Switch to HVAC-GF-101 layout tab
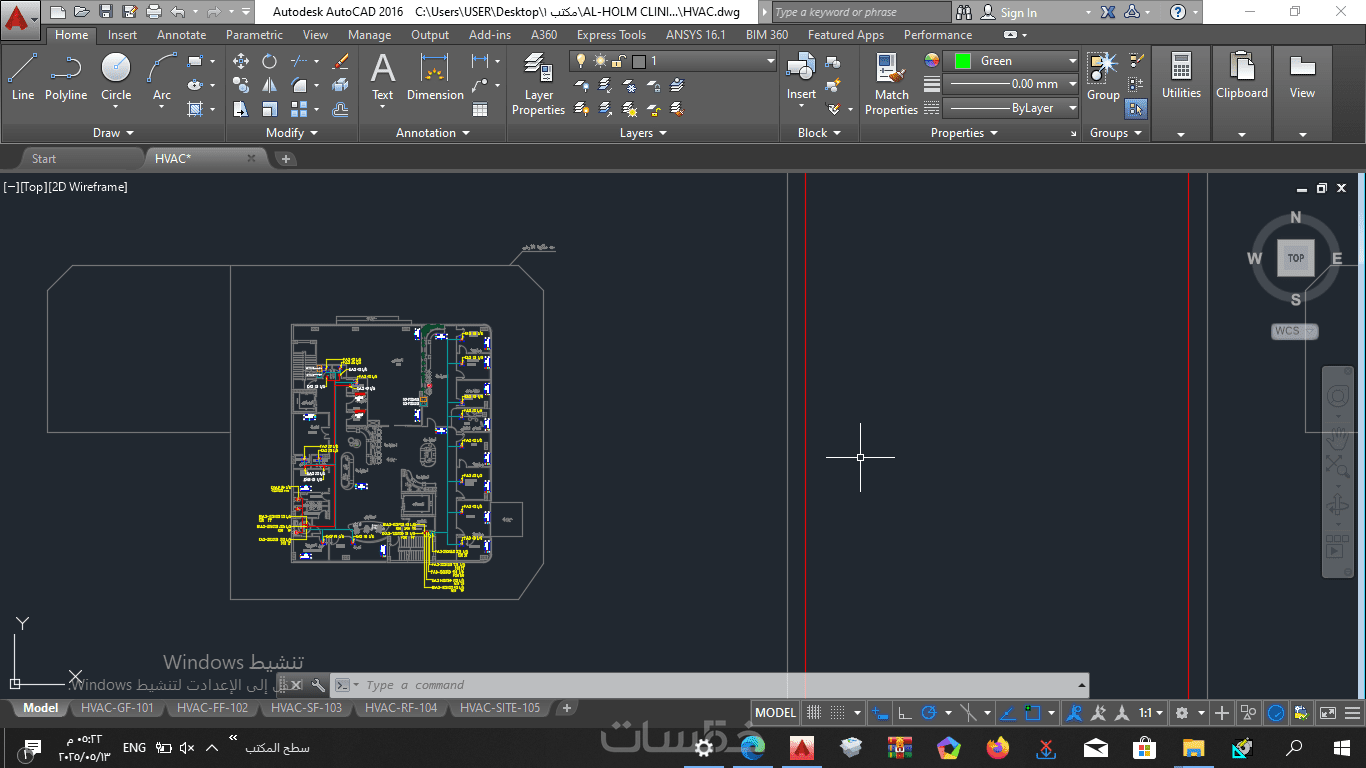Viewport: 1366px width, 768px height. click(117, 708)
